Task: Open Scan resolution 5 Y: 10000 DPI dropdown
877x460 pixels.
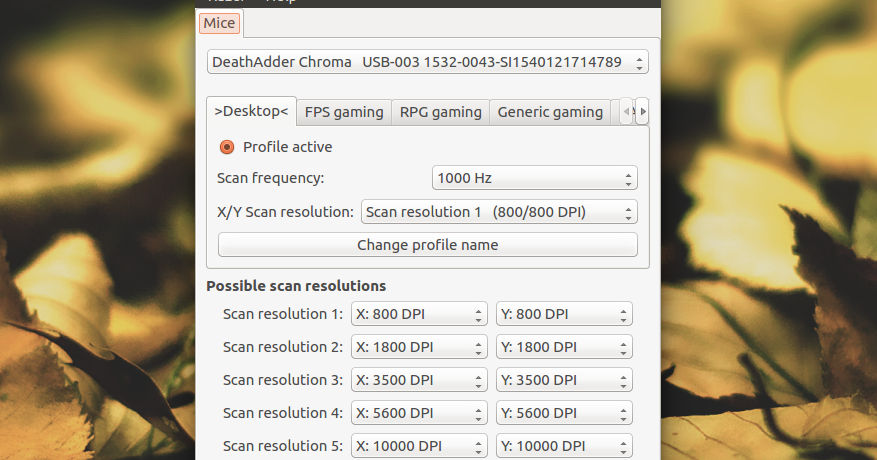Action: 564,446
